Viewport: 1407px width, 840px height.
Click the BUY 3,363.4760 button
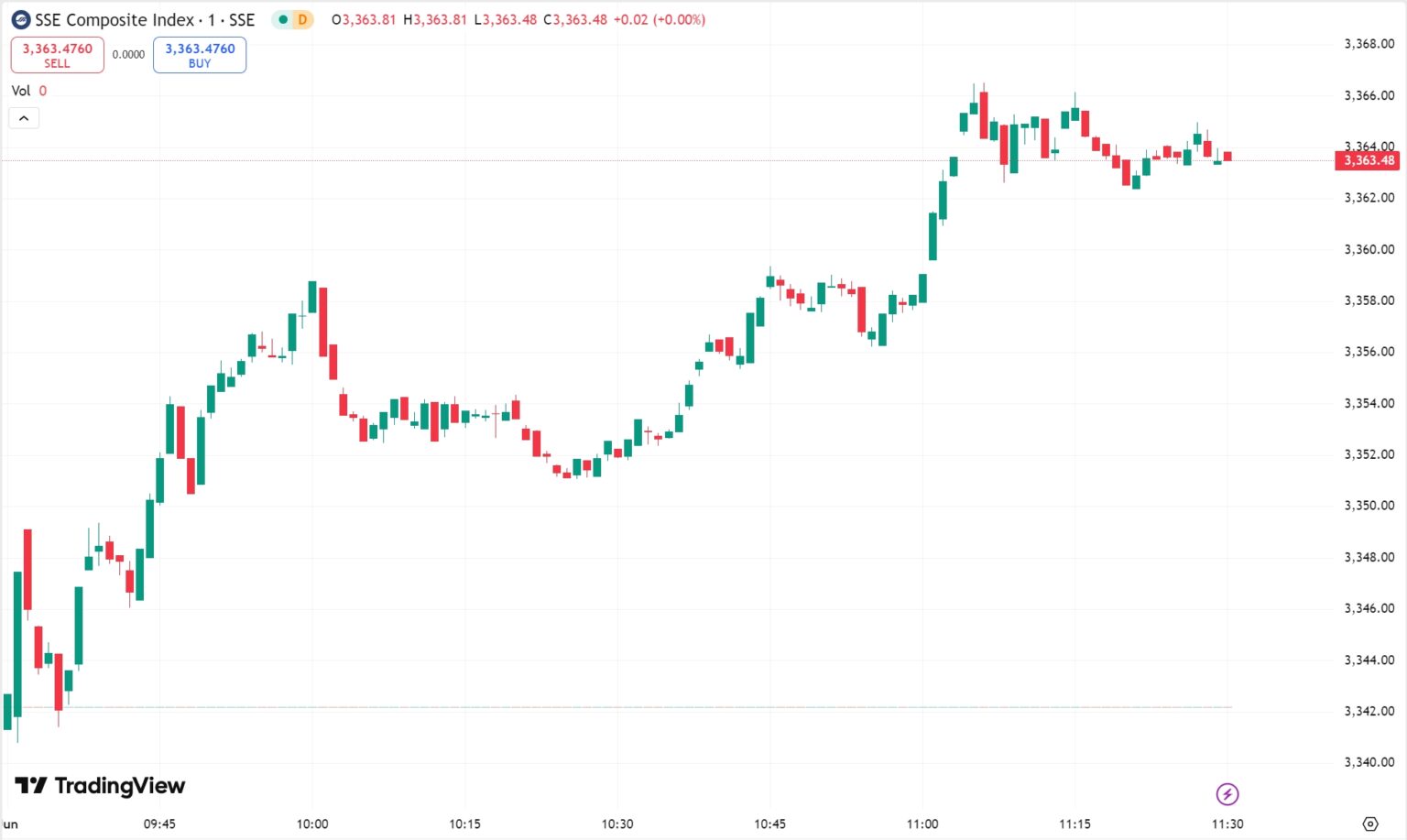tap(200, 55)
